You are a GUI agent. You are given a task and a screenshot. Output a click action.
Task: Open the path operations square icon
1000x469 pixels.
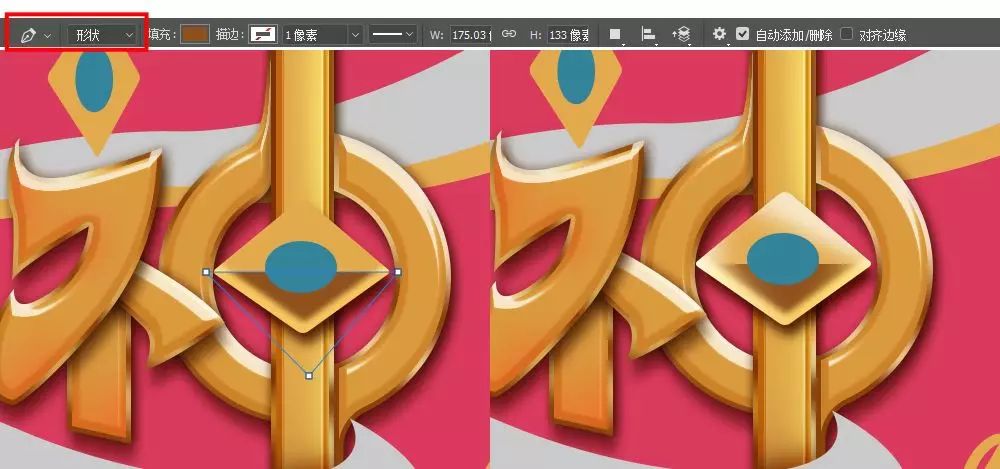pos(615,35)
